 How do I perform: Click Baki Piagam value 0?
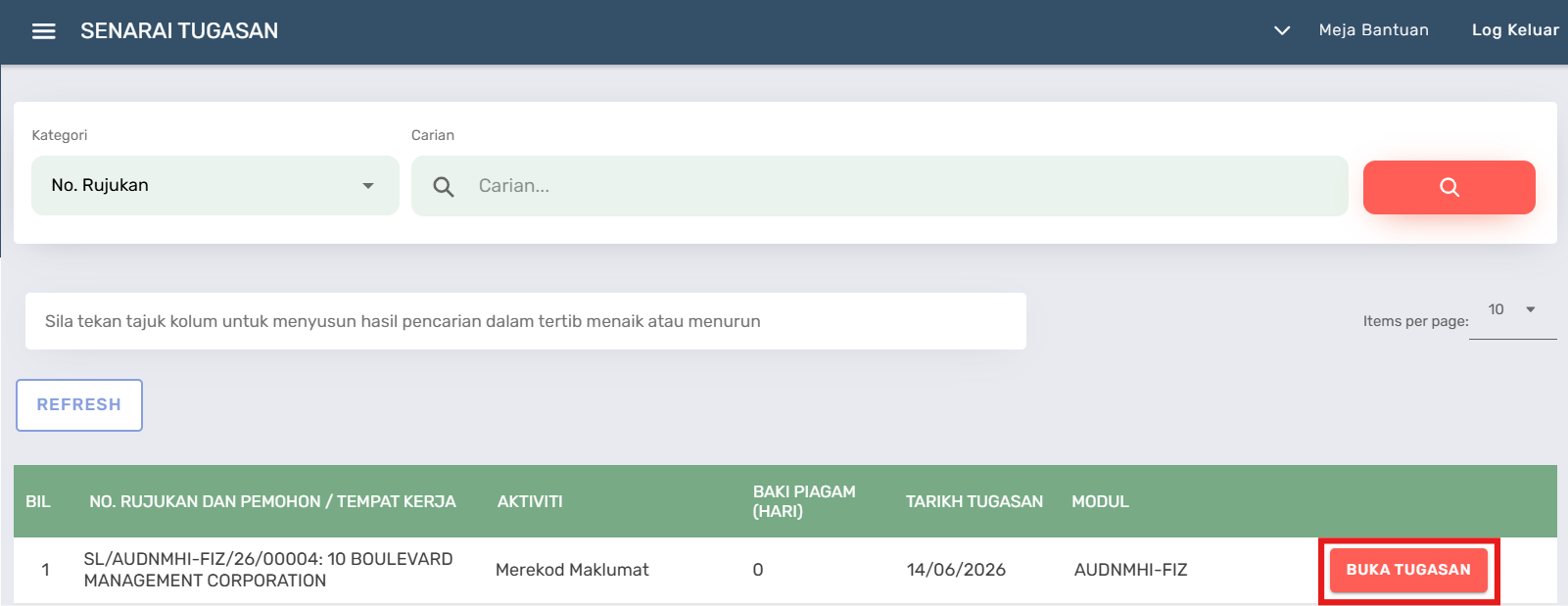pos(758,570)
